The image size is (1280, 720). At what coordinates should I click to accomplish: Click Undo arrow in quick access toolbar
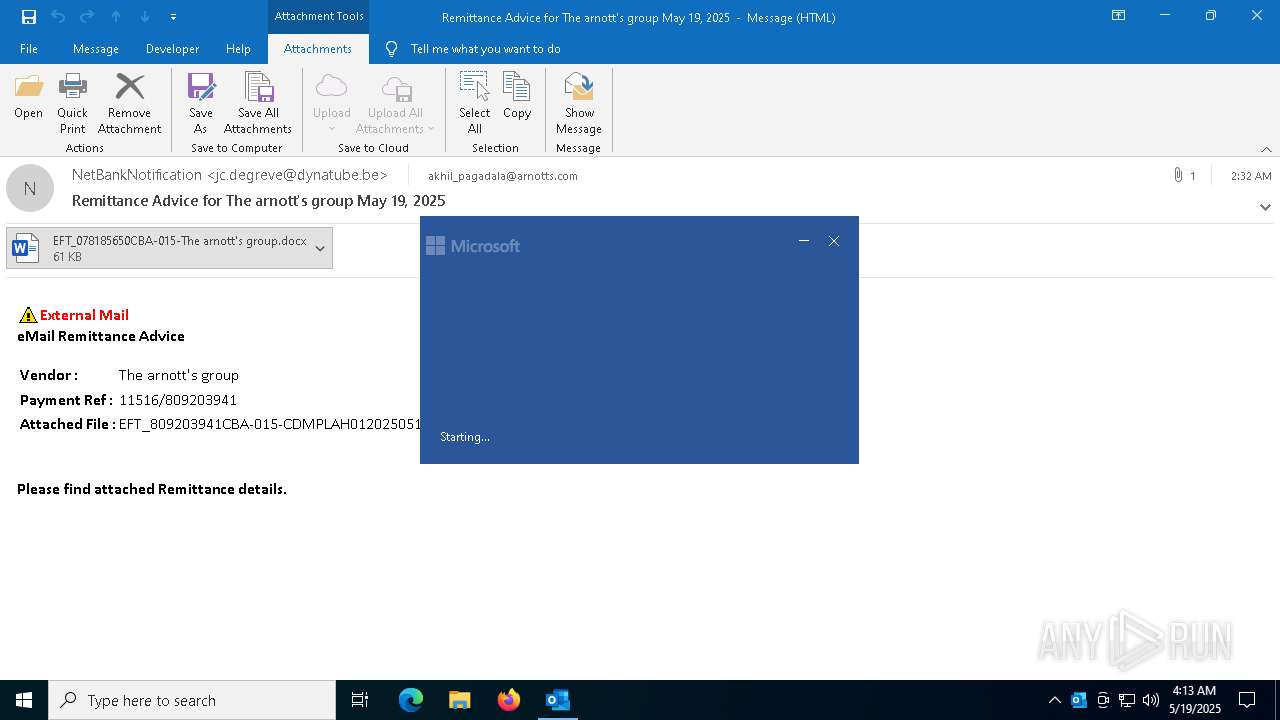click(x=58, y=17)
